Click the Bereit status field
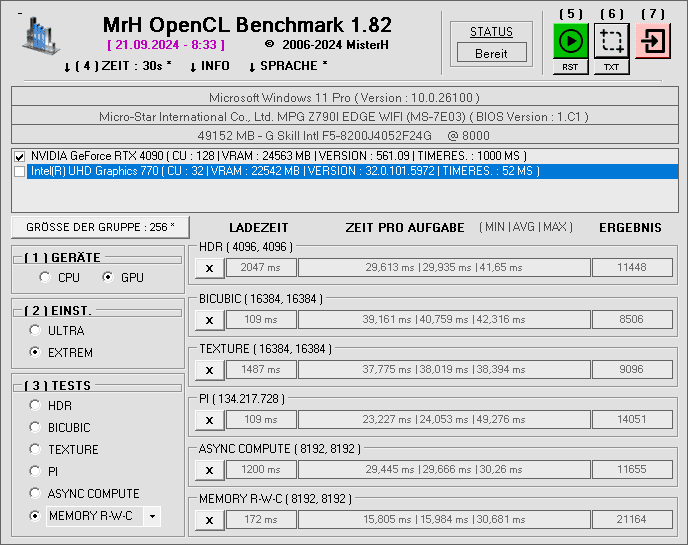The width and height of the screenshot is (688, 545). click(491, 54)
